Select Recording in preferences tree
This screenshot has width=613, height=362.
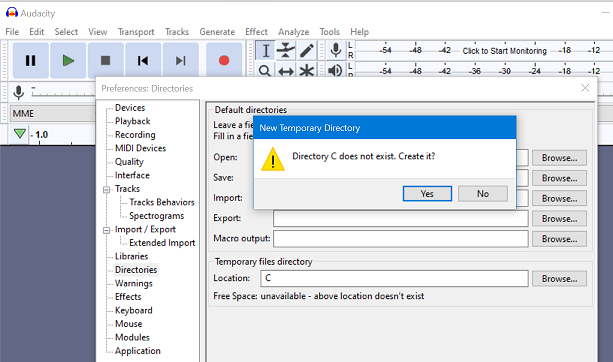135,134
